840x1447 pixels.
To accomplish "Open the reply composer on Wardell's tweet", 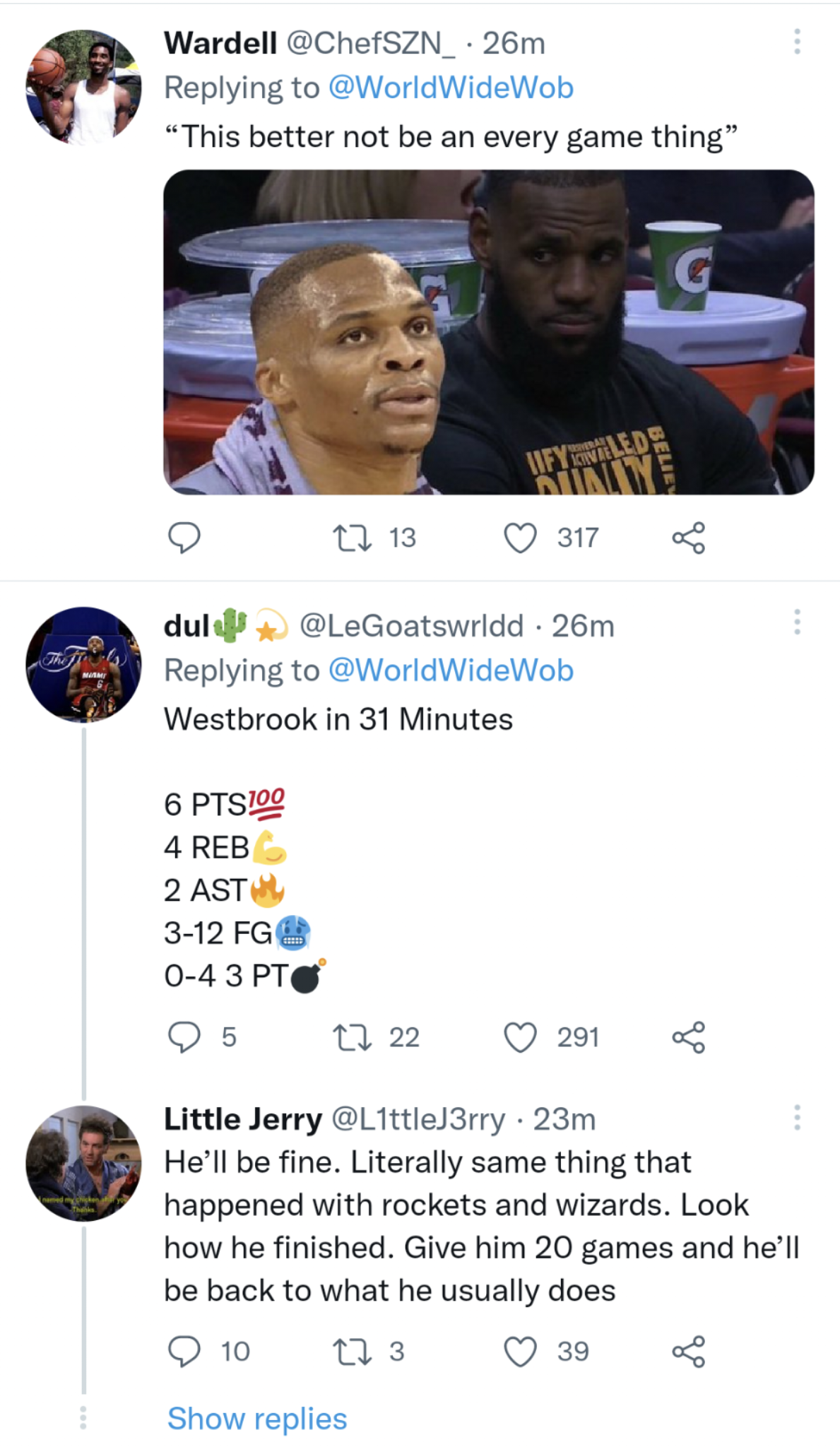I will [185, 538].
